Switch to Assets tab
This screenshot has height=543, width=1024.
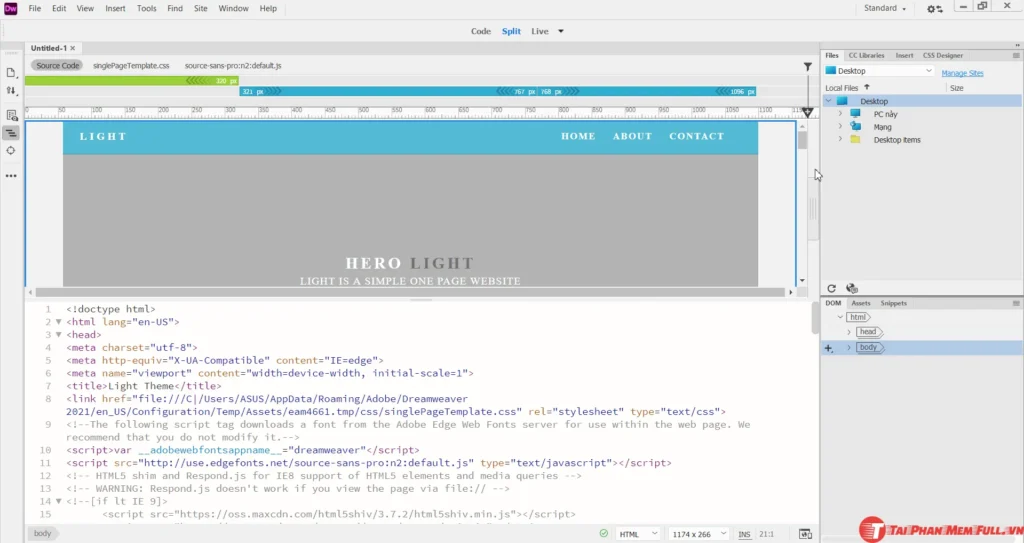tap(860, 303)
